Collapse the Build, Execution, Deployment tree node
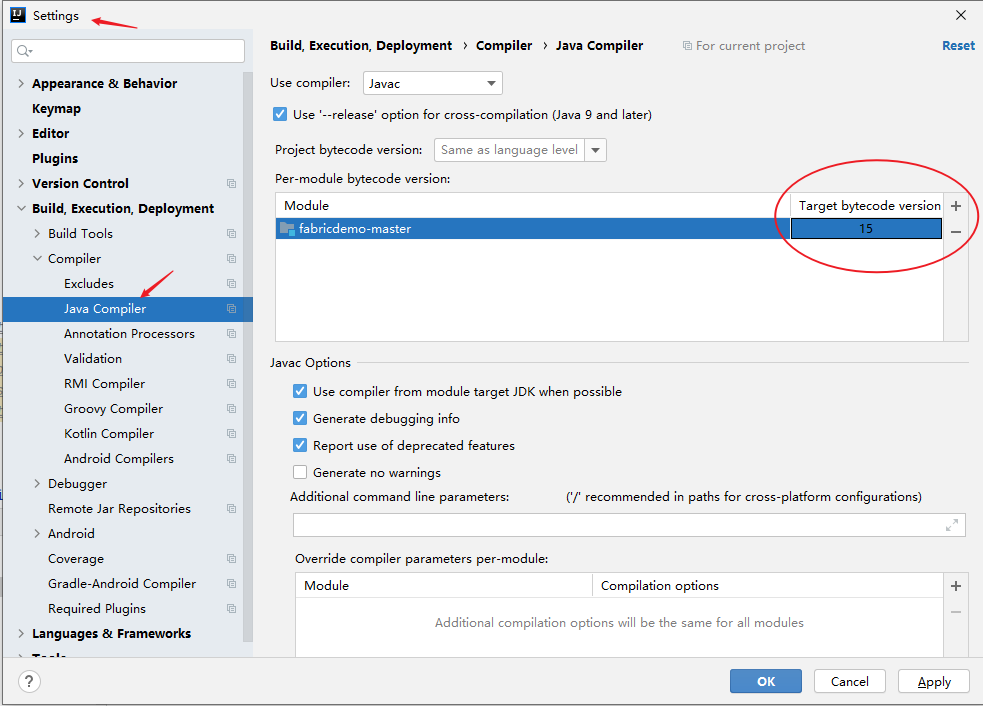This screenshot has height=706, width=983. (x=19, y=208)
